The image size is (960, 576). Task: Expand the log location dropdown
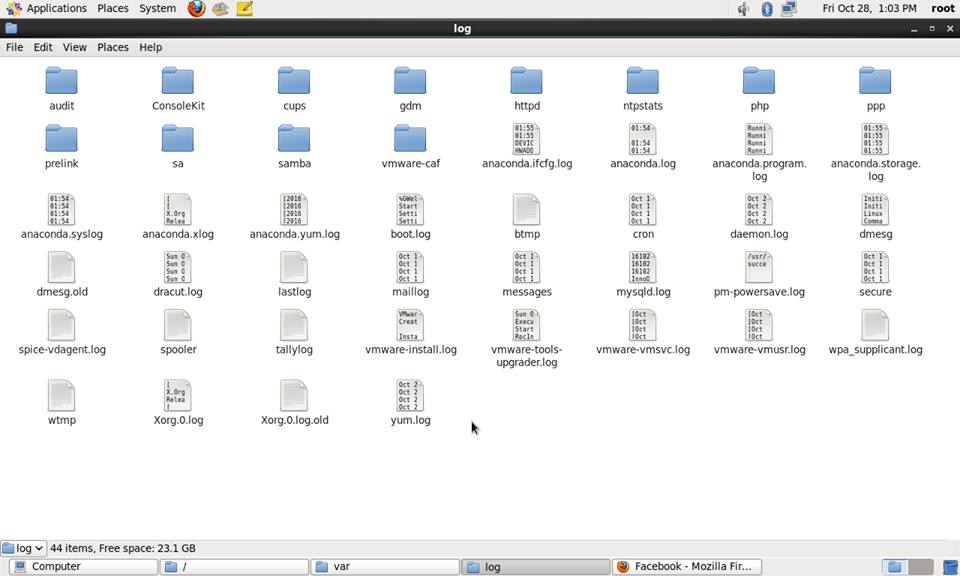(x=23, y=548)
